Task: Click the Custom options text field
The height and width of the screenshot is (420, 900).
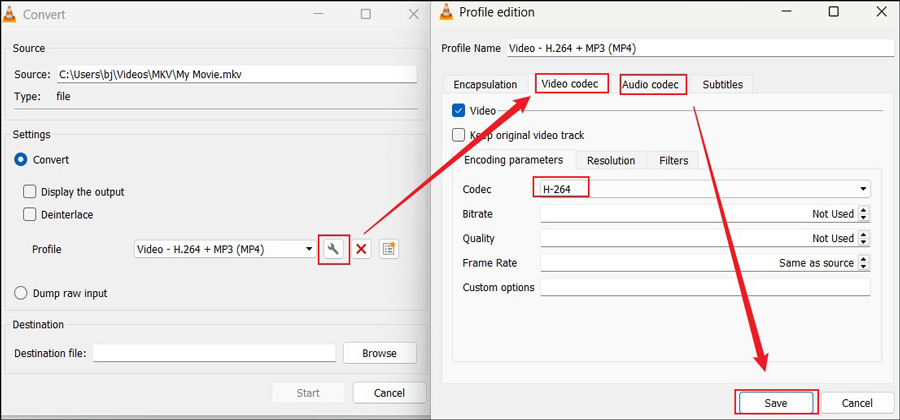Action: (x=705, y=287)
